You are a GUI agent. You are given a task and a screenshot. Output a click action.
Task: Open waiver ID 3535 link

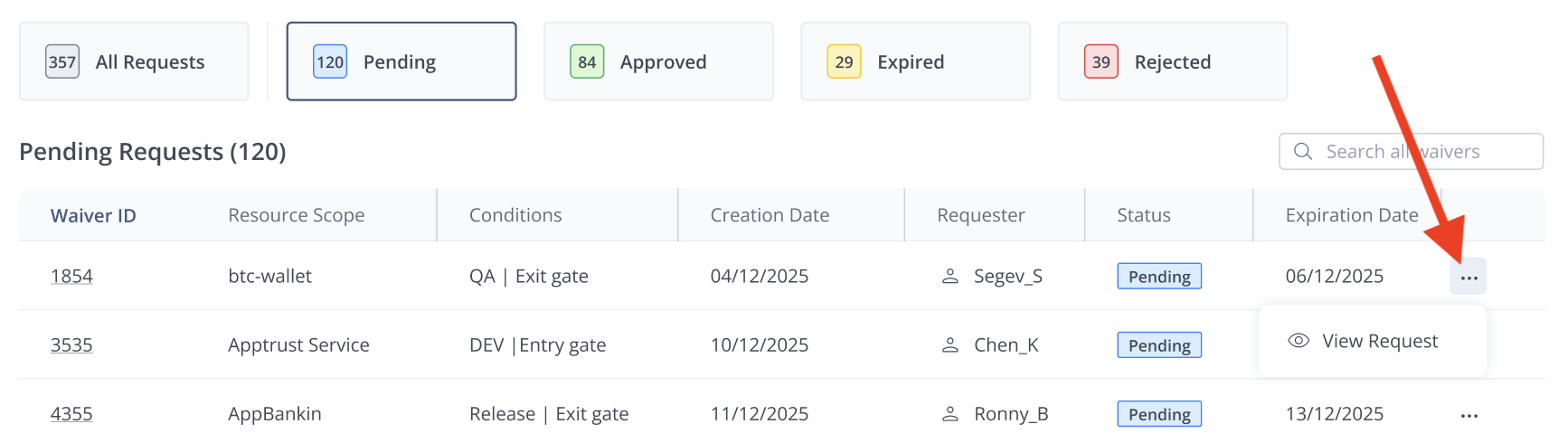tap(71, 345)
